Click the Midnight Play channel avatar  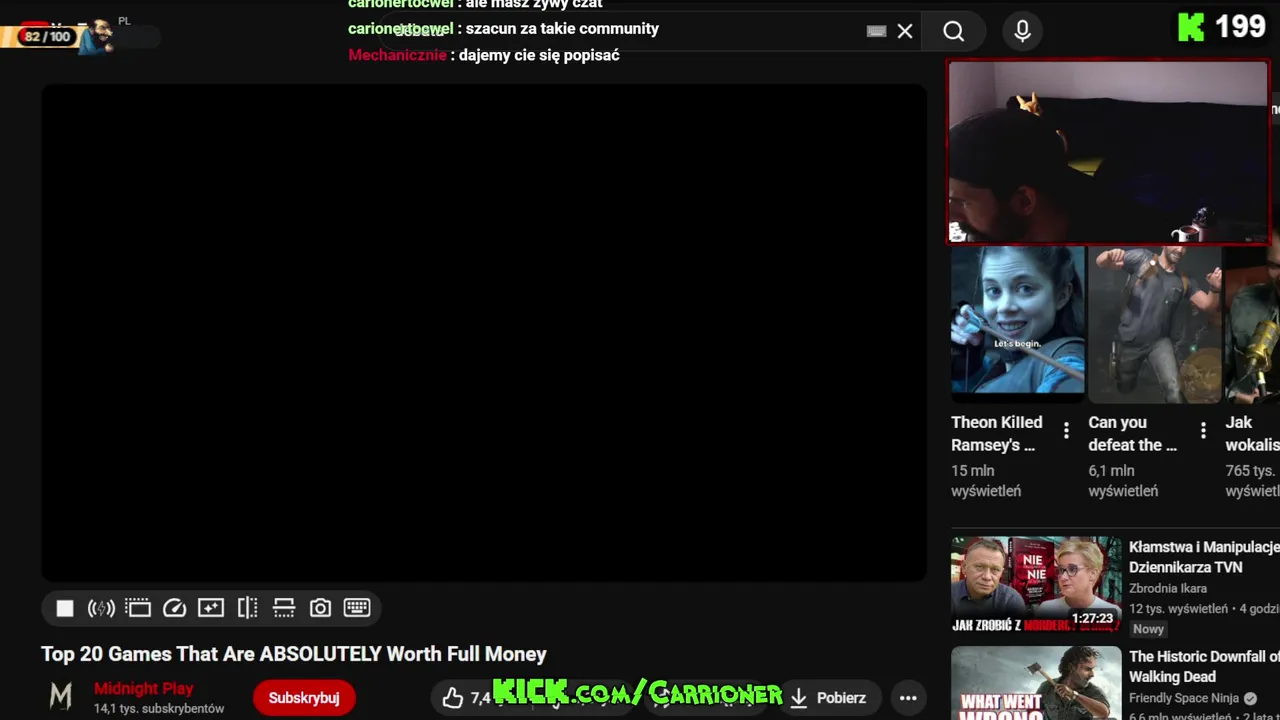pyautogui.click(x=61, y=697)
